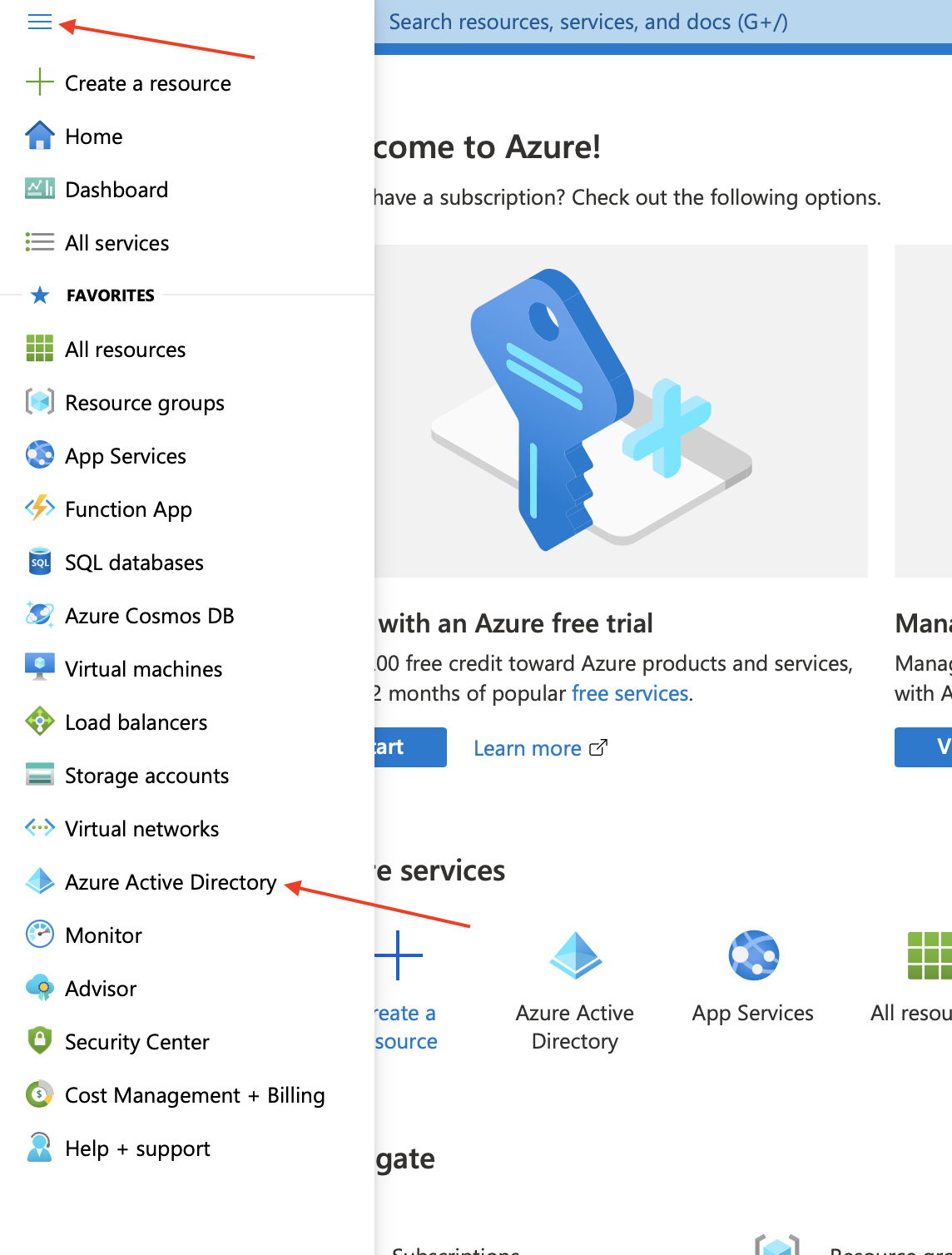Select the SQL databases icon
Screen dimensions: 952x1255
(x=39, y=562)
